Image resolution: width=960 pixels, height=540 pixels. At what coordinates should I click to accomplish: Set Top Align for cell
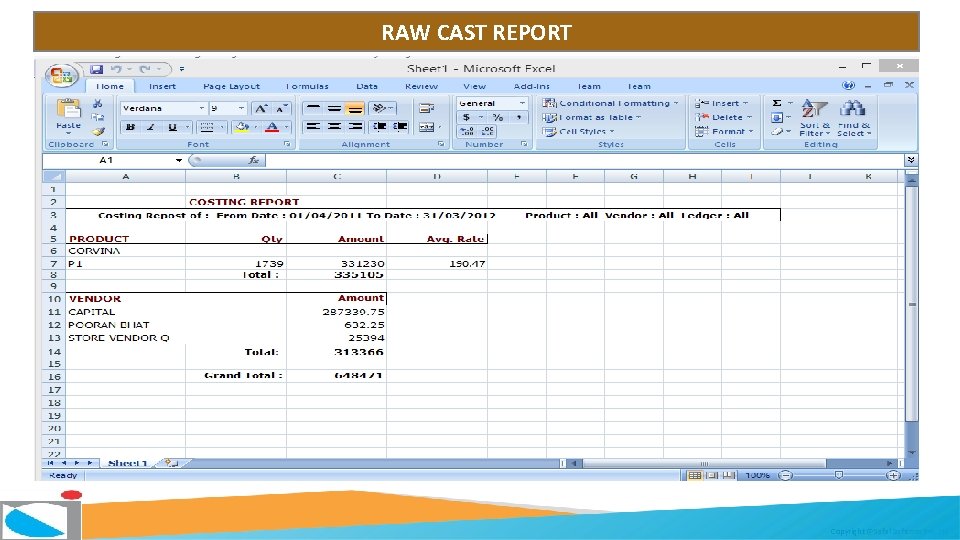click(x=313, y=108)
